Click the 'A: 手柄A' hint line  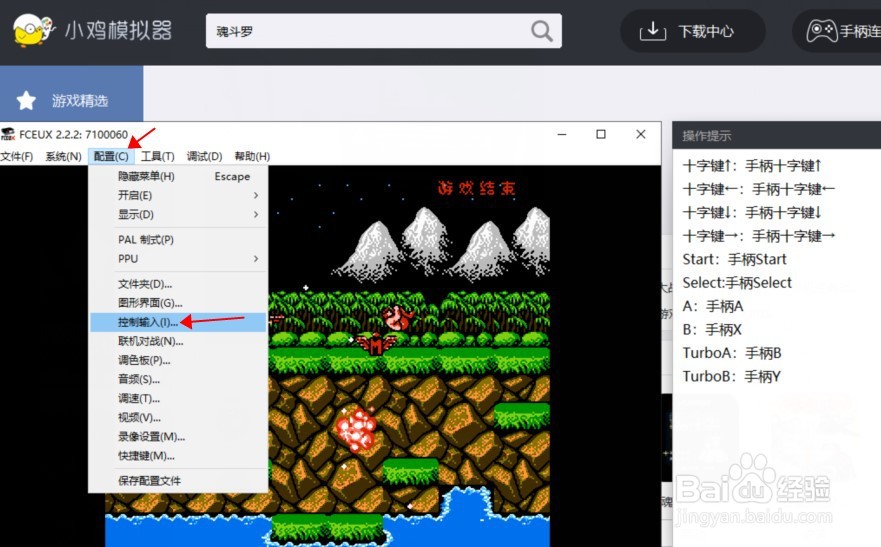coord(712,307)
